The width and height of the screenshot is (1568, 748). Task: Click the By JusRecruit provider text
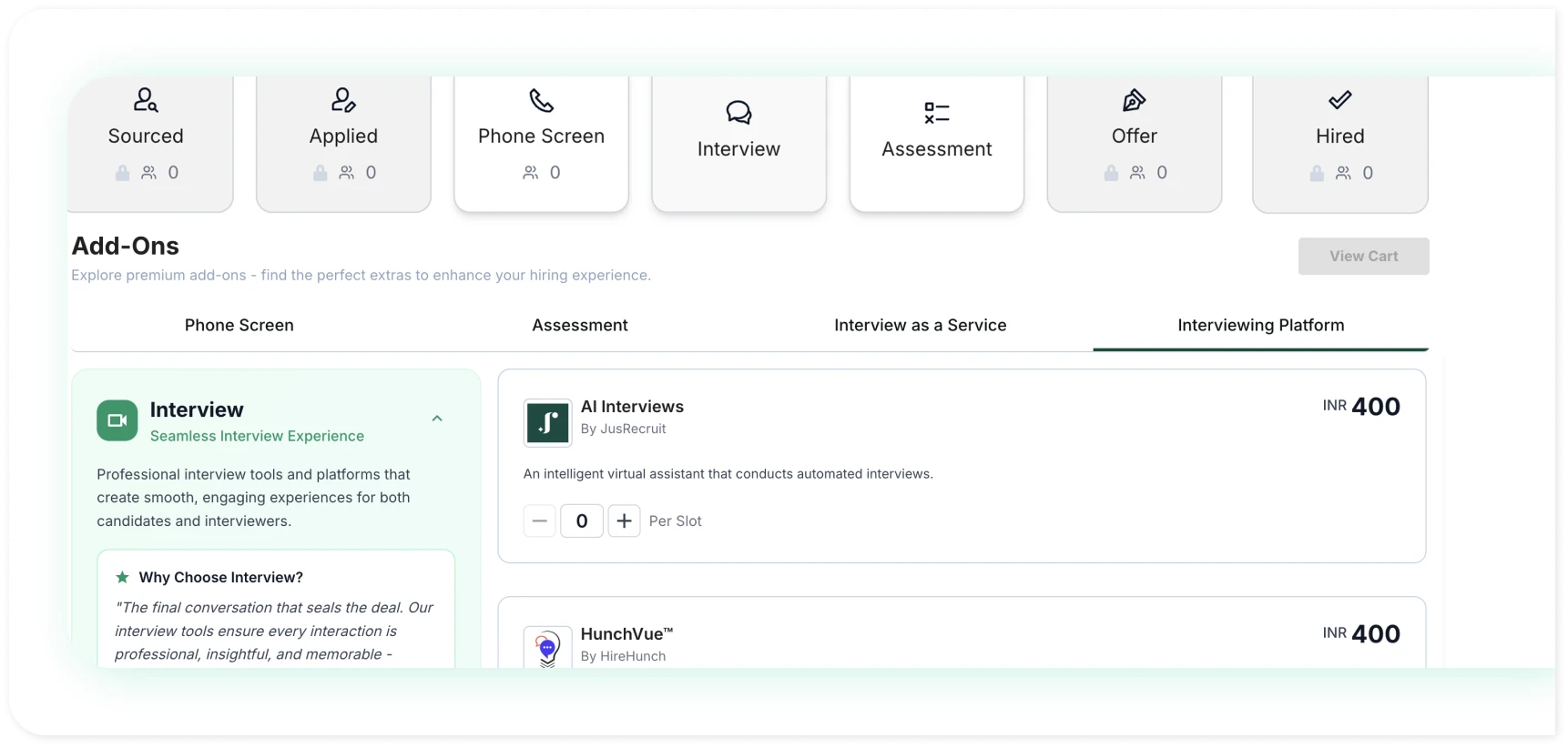pos(624,429)
